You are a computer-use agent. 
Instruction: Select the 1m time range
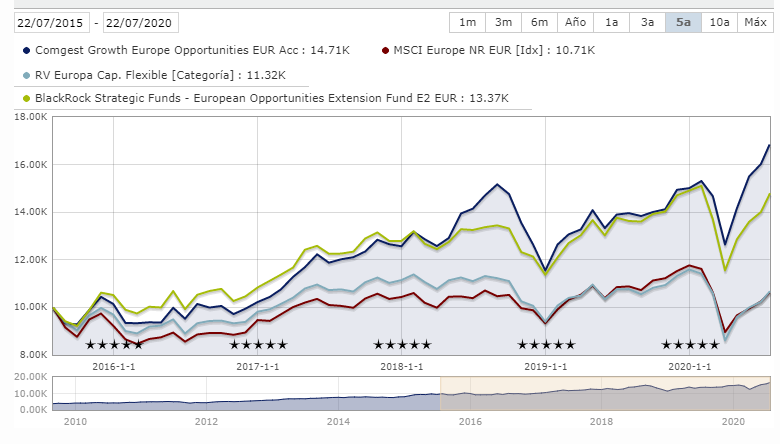467,22
